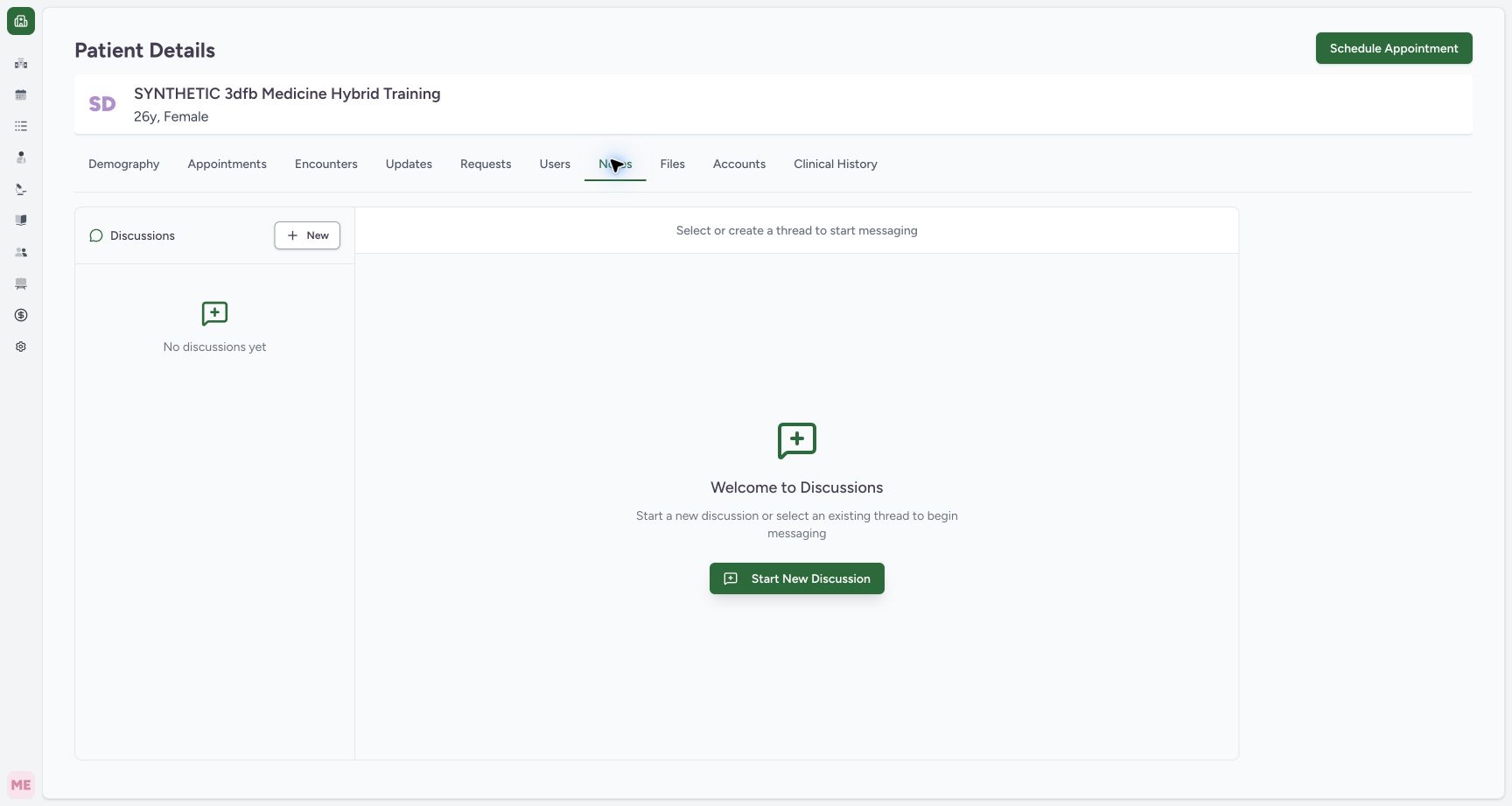
Task: Click the Patient Details heading
Action: pos(144,50)
